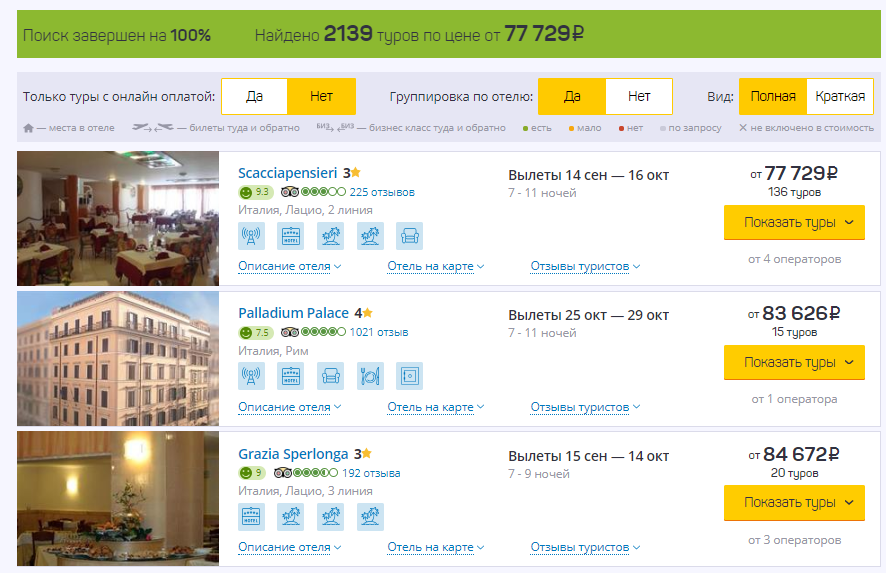Open the '192 отзыва' reviews link
This screenshot has height=573, width=886.
pos(371,473)
